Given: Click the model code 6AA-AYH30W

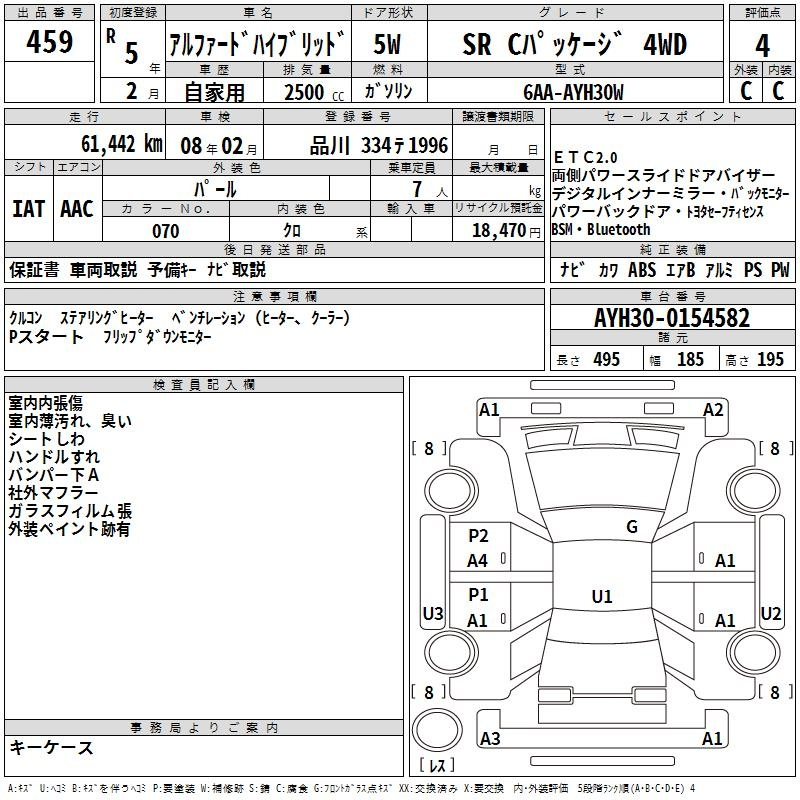Looking at the screenshot, I should tap(573, 92).
